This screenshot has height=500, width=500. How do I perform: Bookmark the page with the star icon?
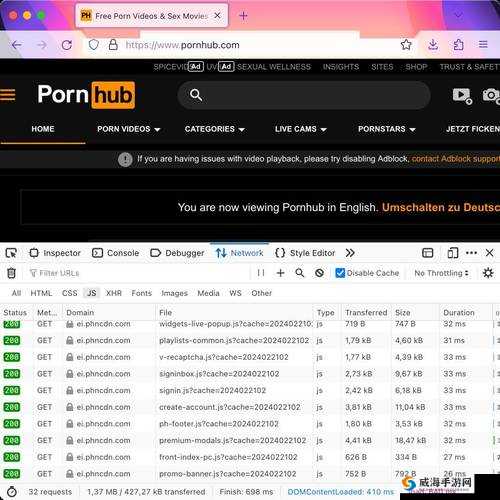tap(406, 44)
